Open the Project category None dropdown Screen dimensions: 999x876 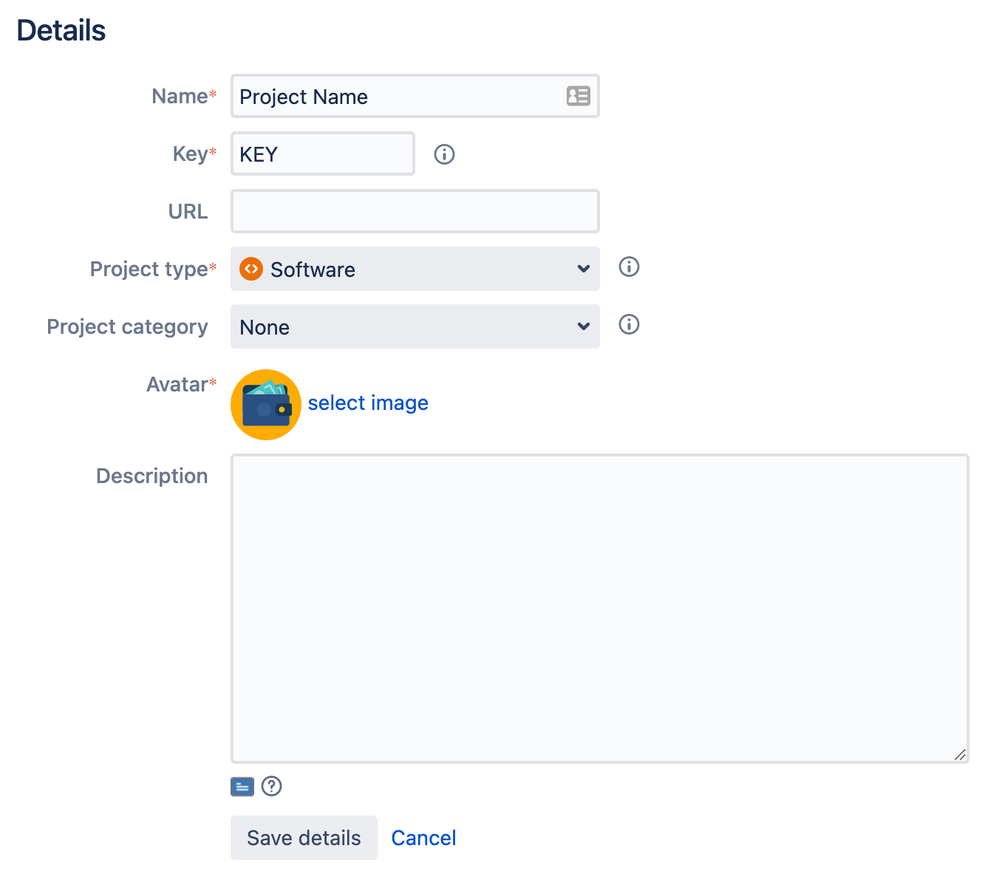coord(415,326)
